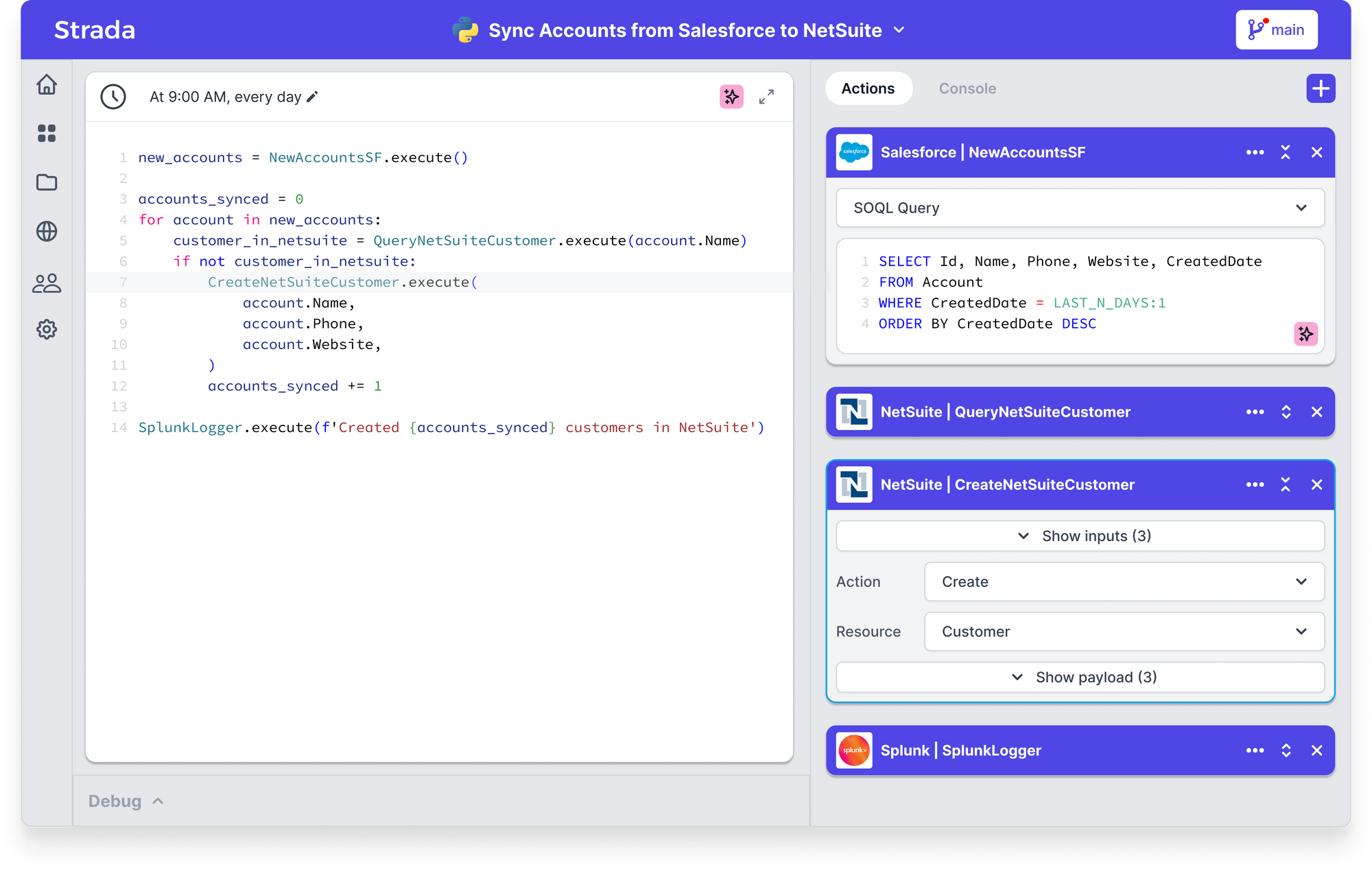The width and height of the screenshot is (1372, 869).
Task: Add a new action with the plus button
Action: 1320,88
